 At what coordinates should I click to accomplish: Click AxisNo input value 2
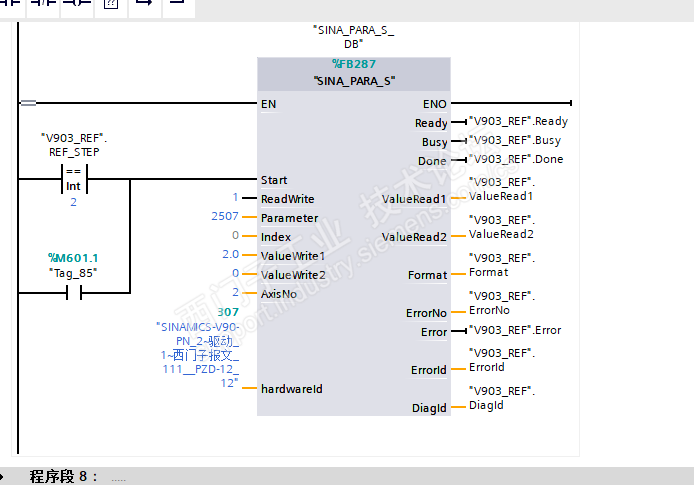point(235,292)
